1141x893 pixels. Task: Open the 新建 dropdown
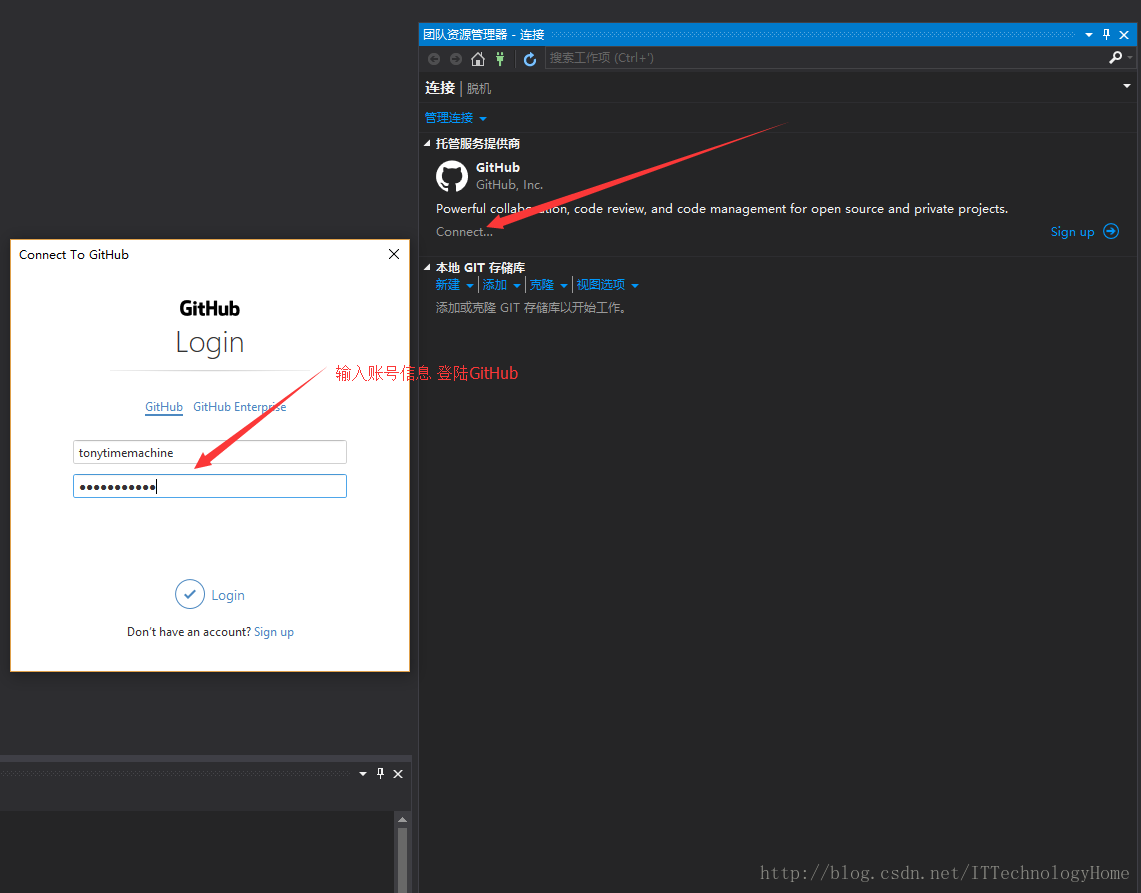[454, 285]
